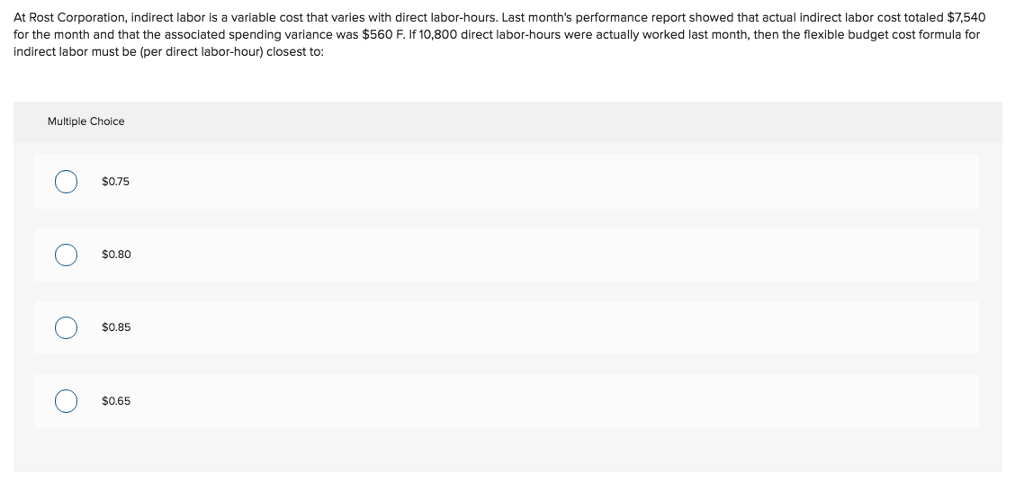Viewport: 1024px width, 483px height.
Task: Click the Multiple Choice heading
Action: point(86,122)
